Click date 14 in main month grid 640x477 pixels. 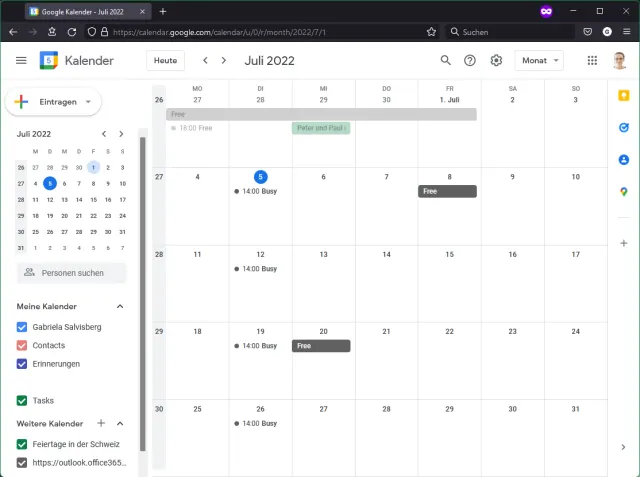[386, 254]
